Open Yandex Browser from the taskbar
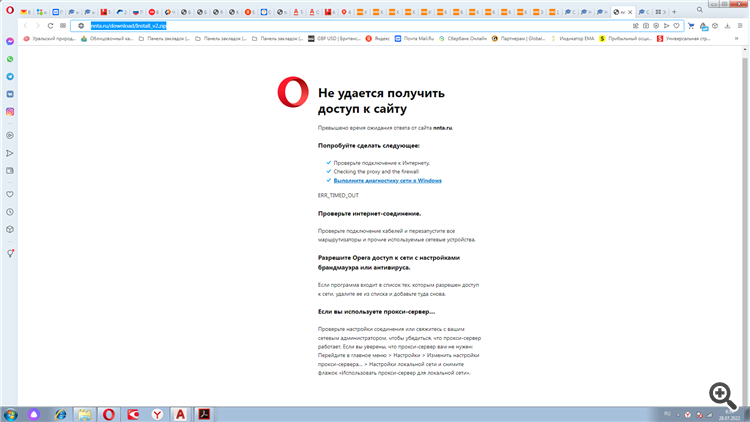This screenshot has height=422, width=750. point(157,415)
